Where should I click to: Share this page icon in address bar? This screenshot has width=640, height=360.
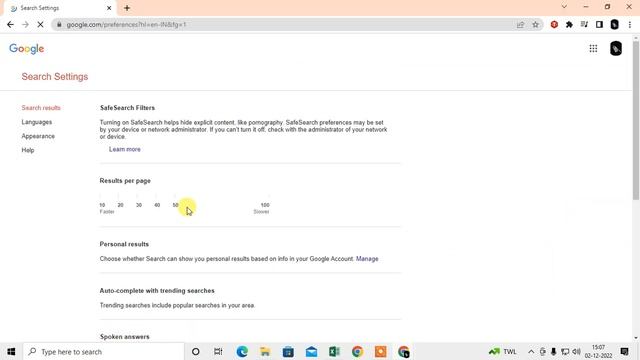[x=520, y=24]
